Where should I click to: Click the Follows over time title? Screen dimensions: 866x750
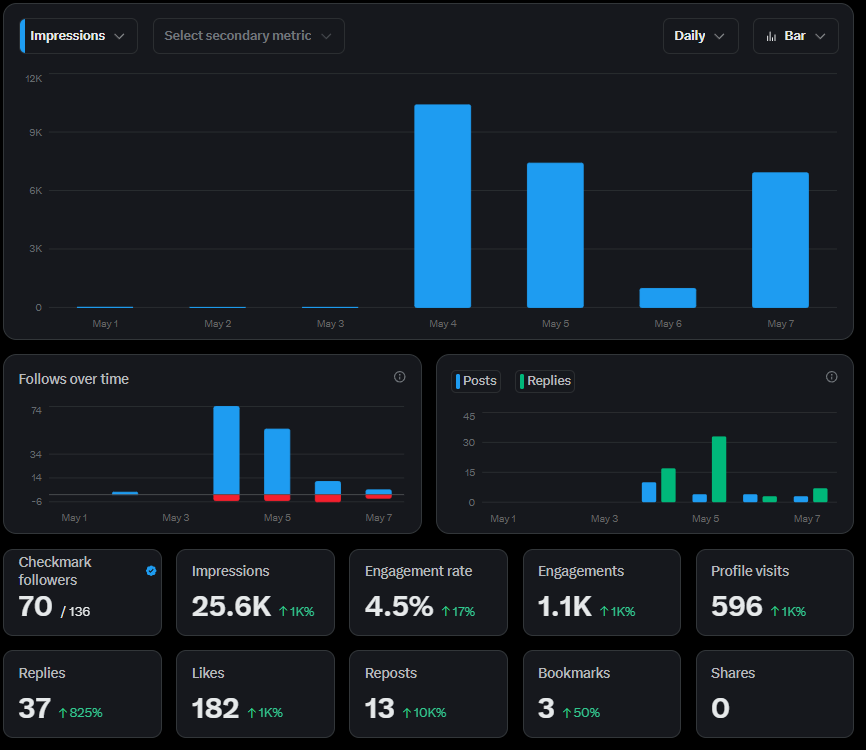point(73,379)
